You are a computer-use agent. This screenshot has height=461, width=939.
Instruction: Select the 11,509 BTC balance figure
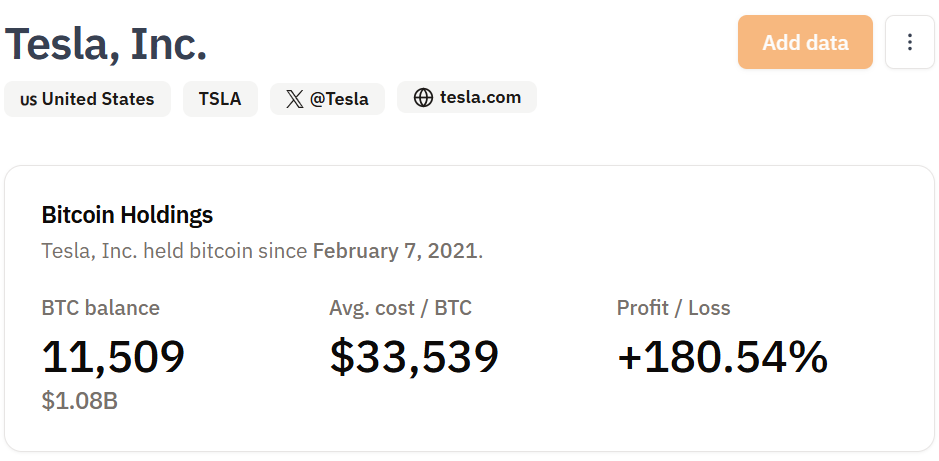tap(113, 357)
